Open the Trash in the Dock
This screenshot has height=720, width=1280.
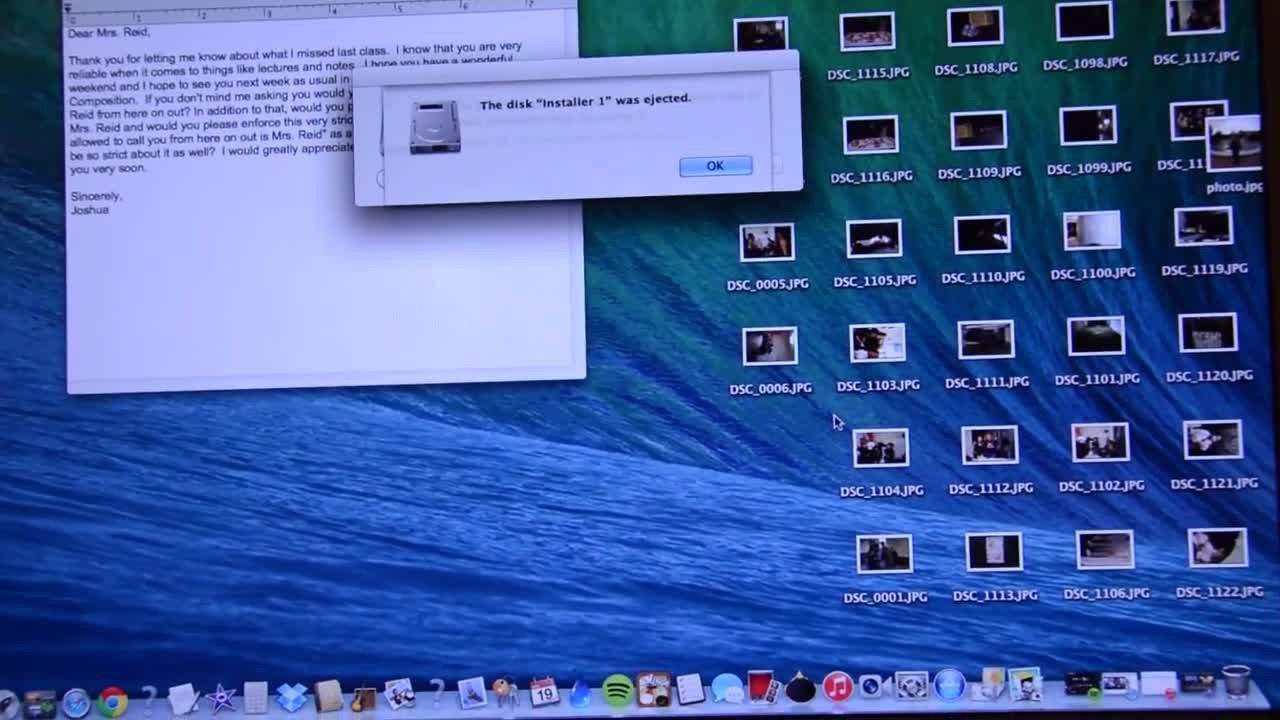1236,682
